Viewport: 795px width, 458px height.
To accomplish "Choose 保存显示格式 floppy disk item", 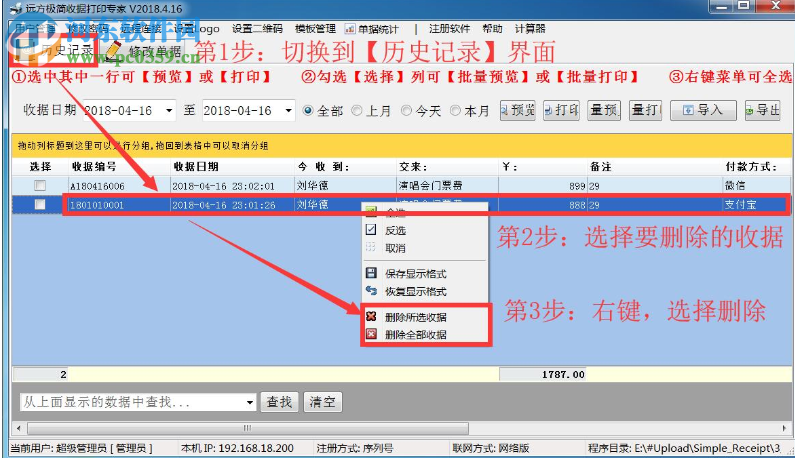I will pos(415,274).
